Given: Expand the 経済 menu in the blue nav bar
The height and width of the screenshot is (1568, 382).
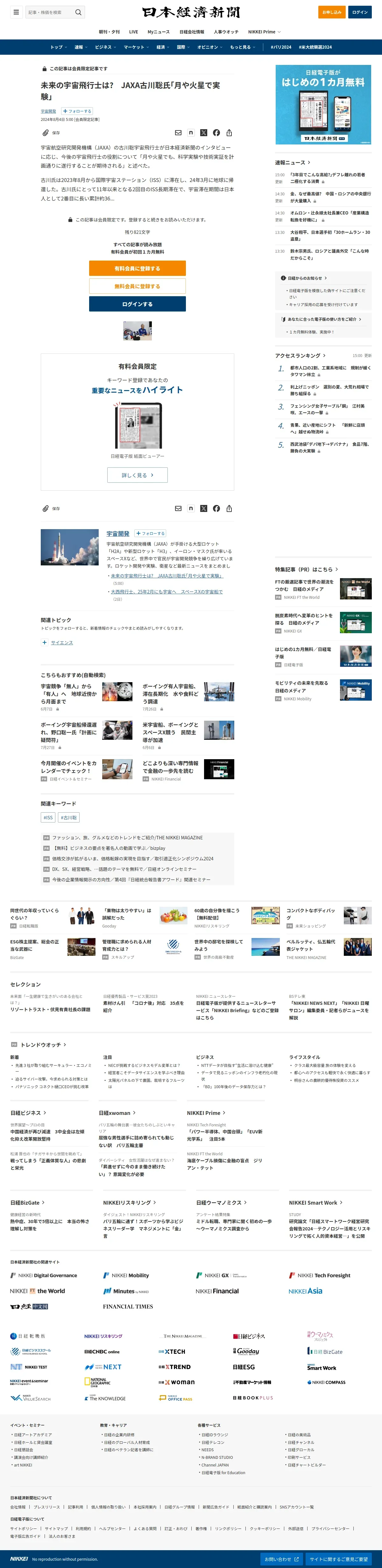Looking at the screenshot, I should pyautogui.click(x=163, y=47).
